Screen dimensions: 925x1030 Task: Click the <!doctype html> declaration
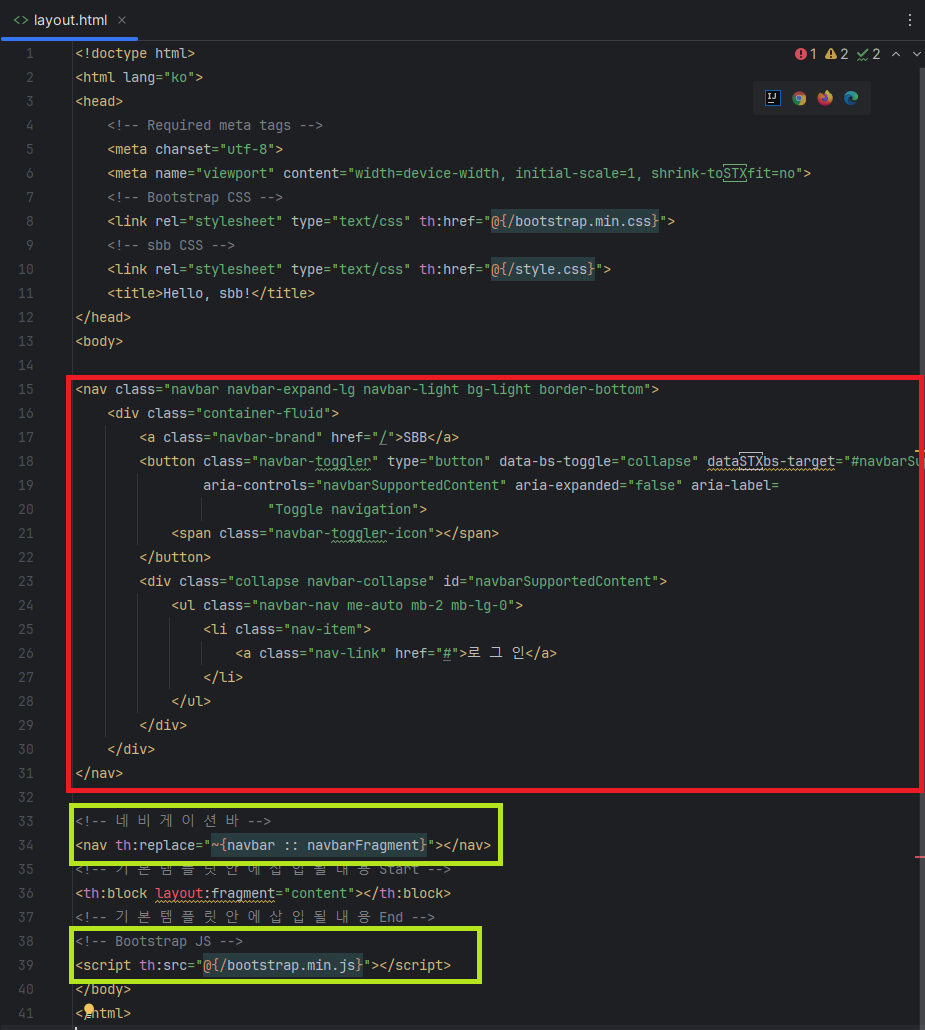(x=135, y=54)
